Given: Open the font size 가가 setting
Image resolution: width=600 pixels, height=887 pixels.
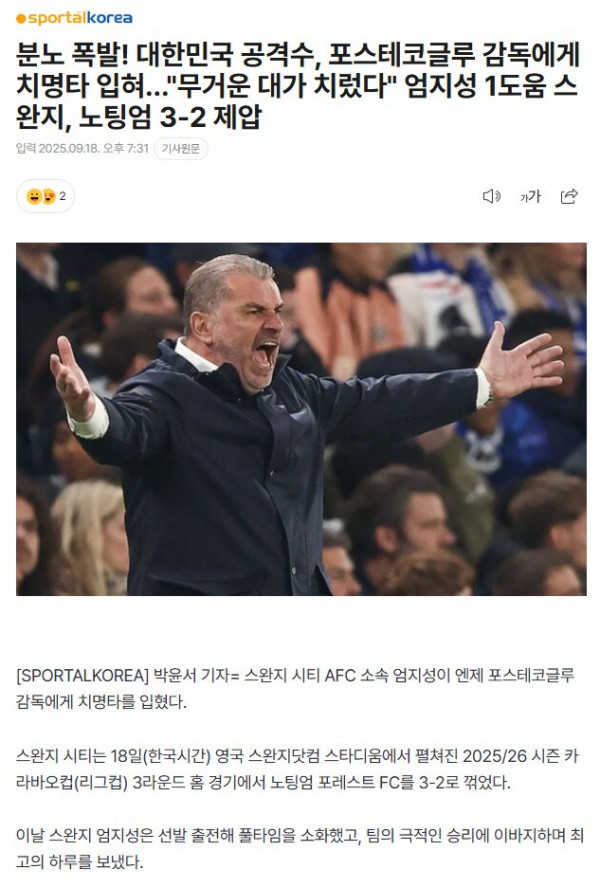Looking at the screenshot, I should point(530,196).
